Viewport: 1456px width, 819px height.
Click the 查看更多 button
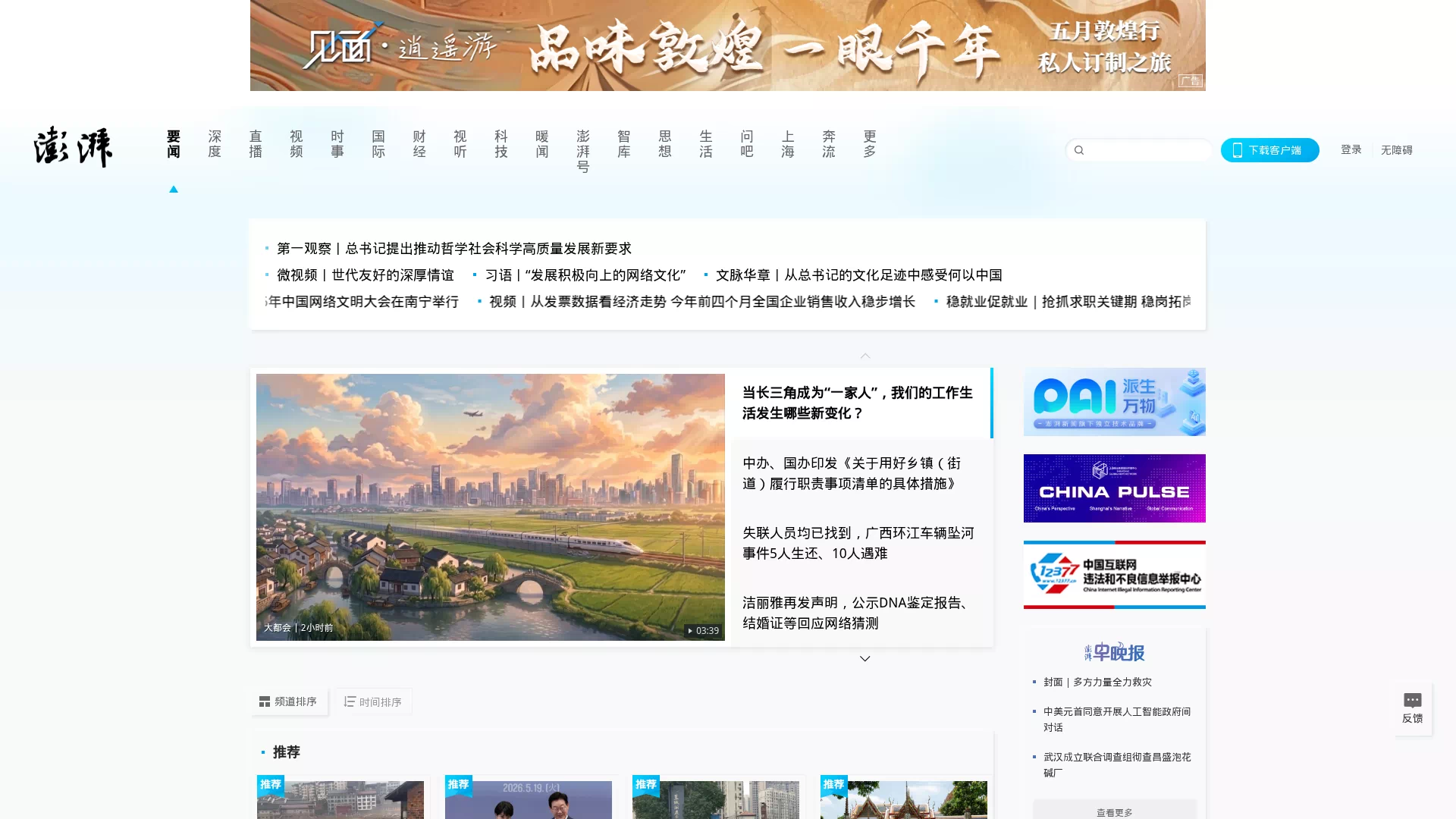[1114, 810]
